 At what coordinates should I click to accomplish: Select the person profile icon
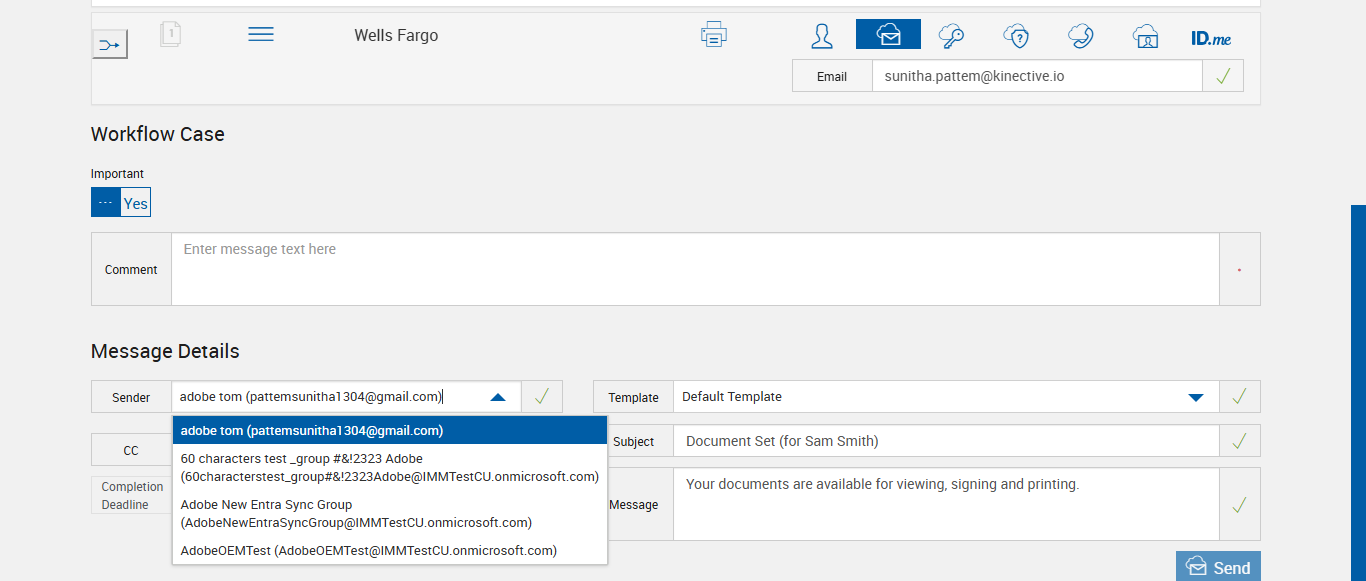pyautogui.click(x=822, y=36)
